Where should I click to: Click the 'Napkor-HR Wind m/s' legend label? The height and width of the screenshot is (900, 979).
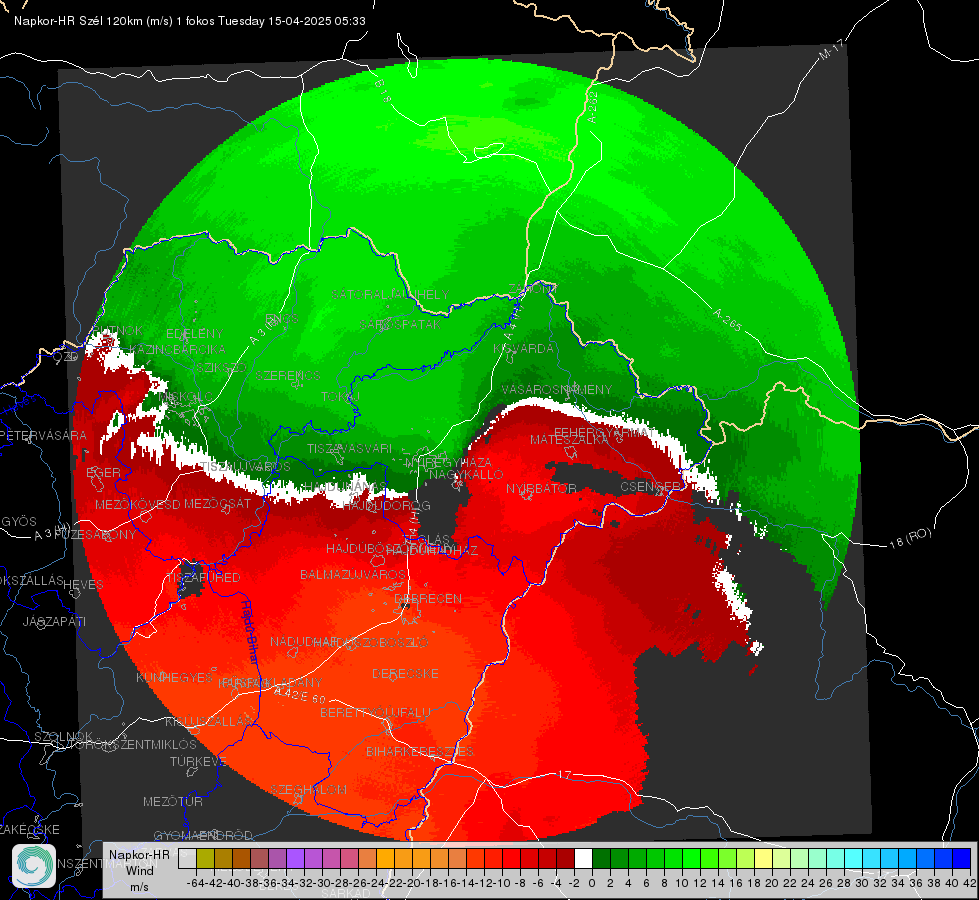pos(139,870)
